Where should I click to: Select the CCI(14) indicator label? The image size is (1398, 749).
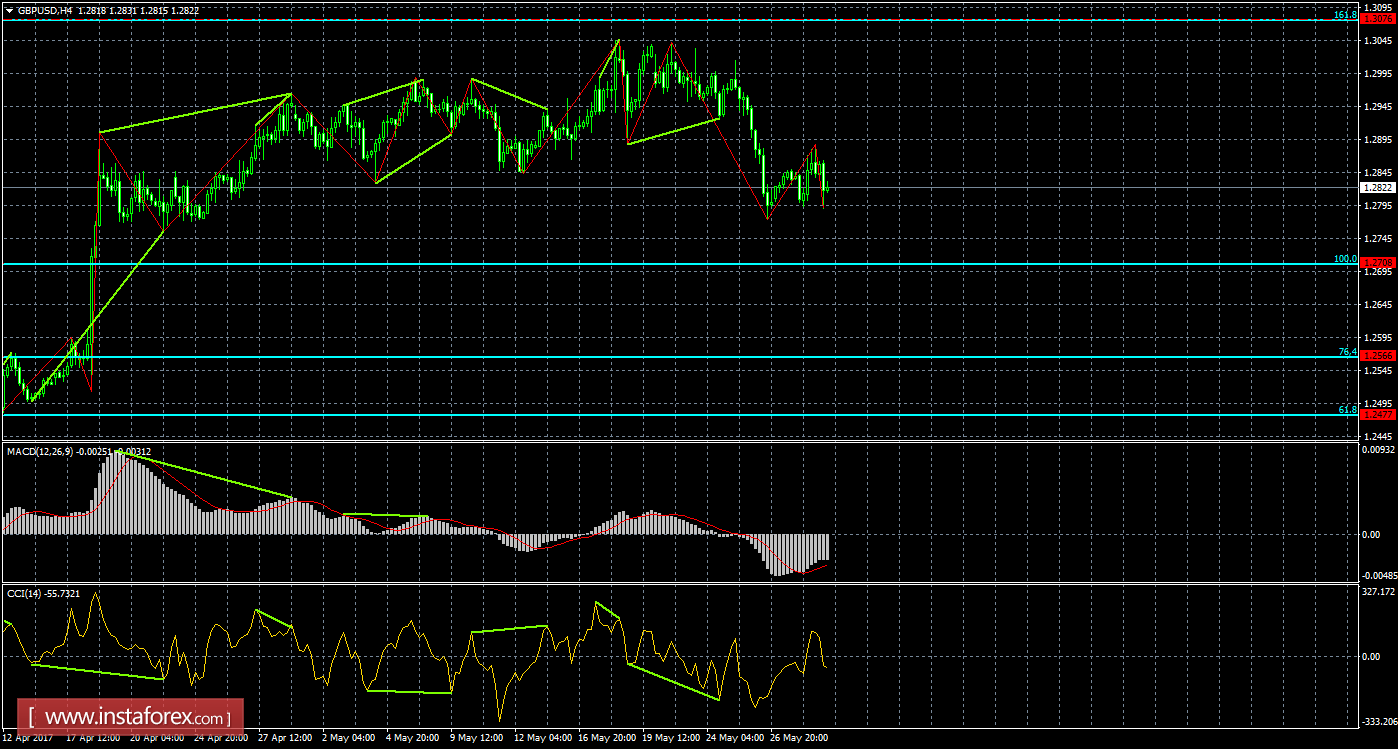[x=24, y=593]
